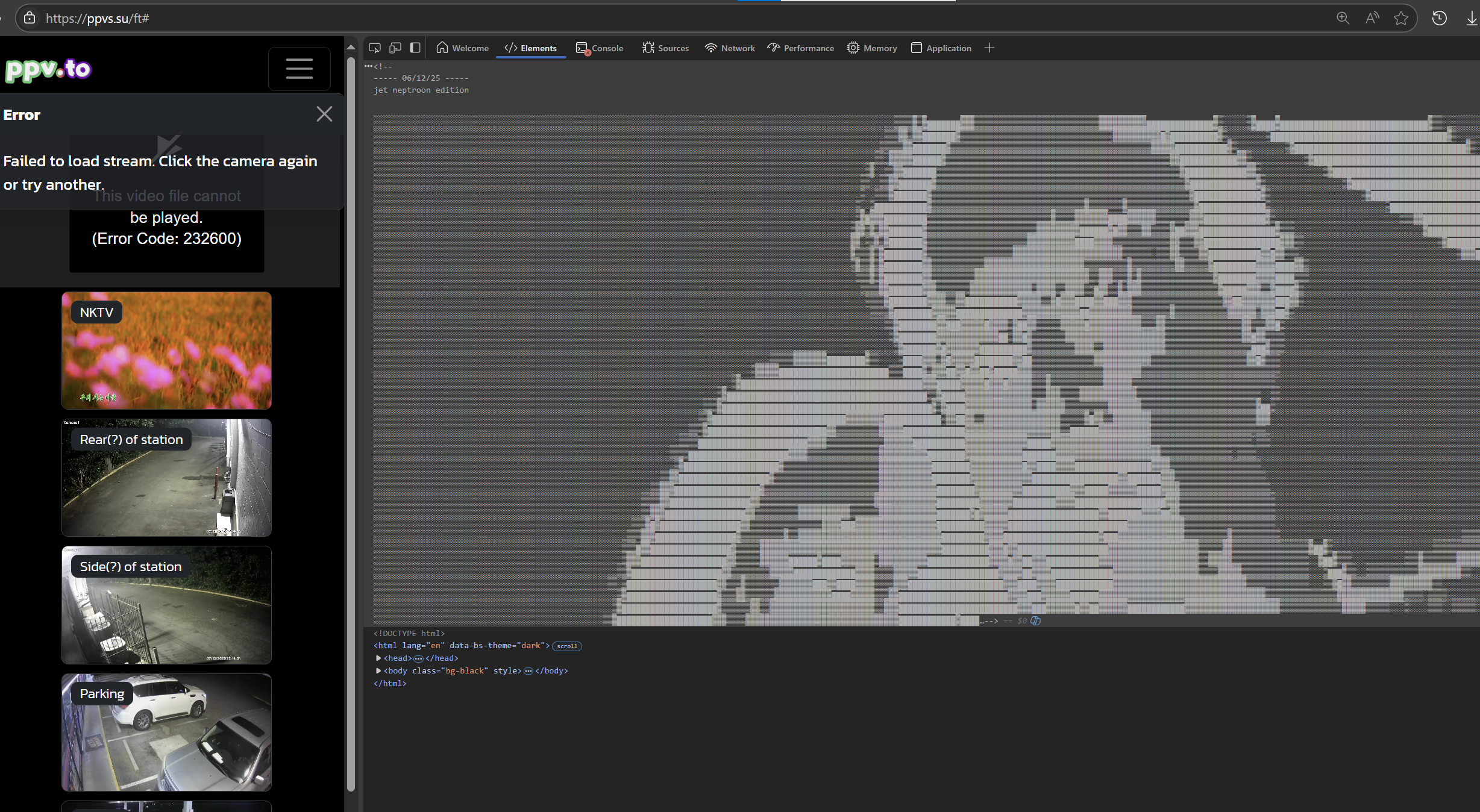This screenshot has height=812, width=1480.
Task: Open the Welcome tab
Action: 463,48
